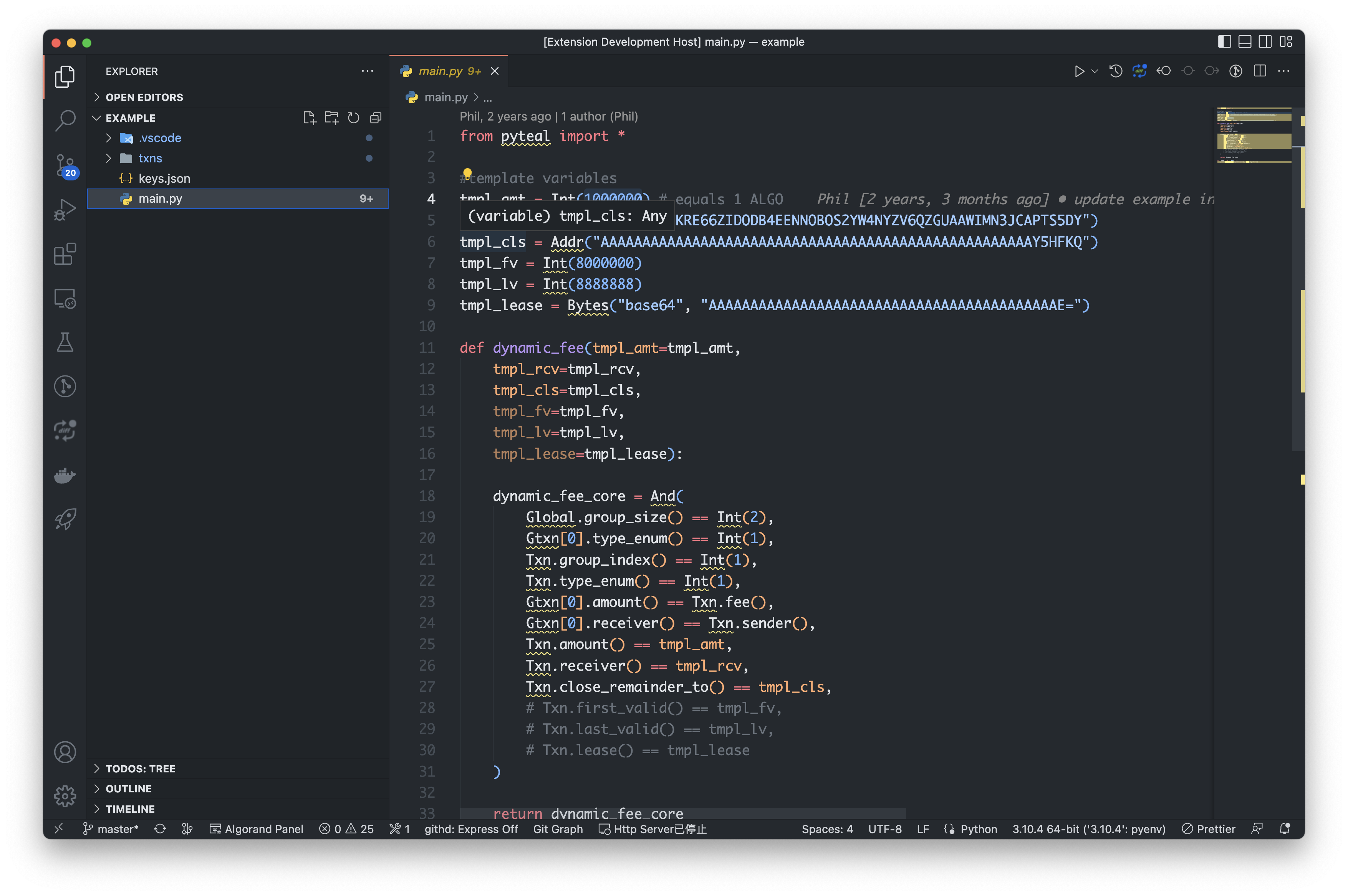Click Git Graph in the status bar
The image size is (1348, 896).
click(557, 828)
